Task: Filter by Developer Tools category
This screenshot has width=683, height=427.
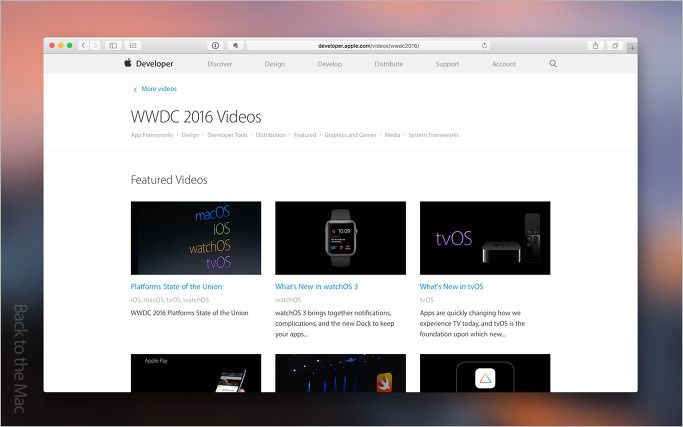Action: point(227,135)
